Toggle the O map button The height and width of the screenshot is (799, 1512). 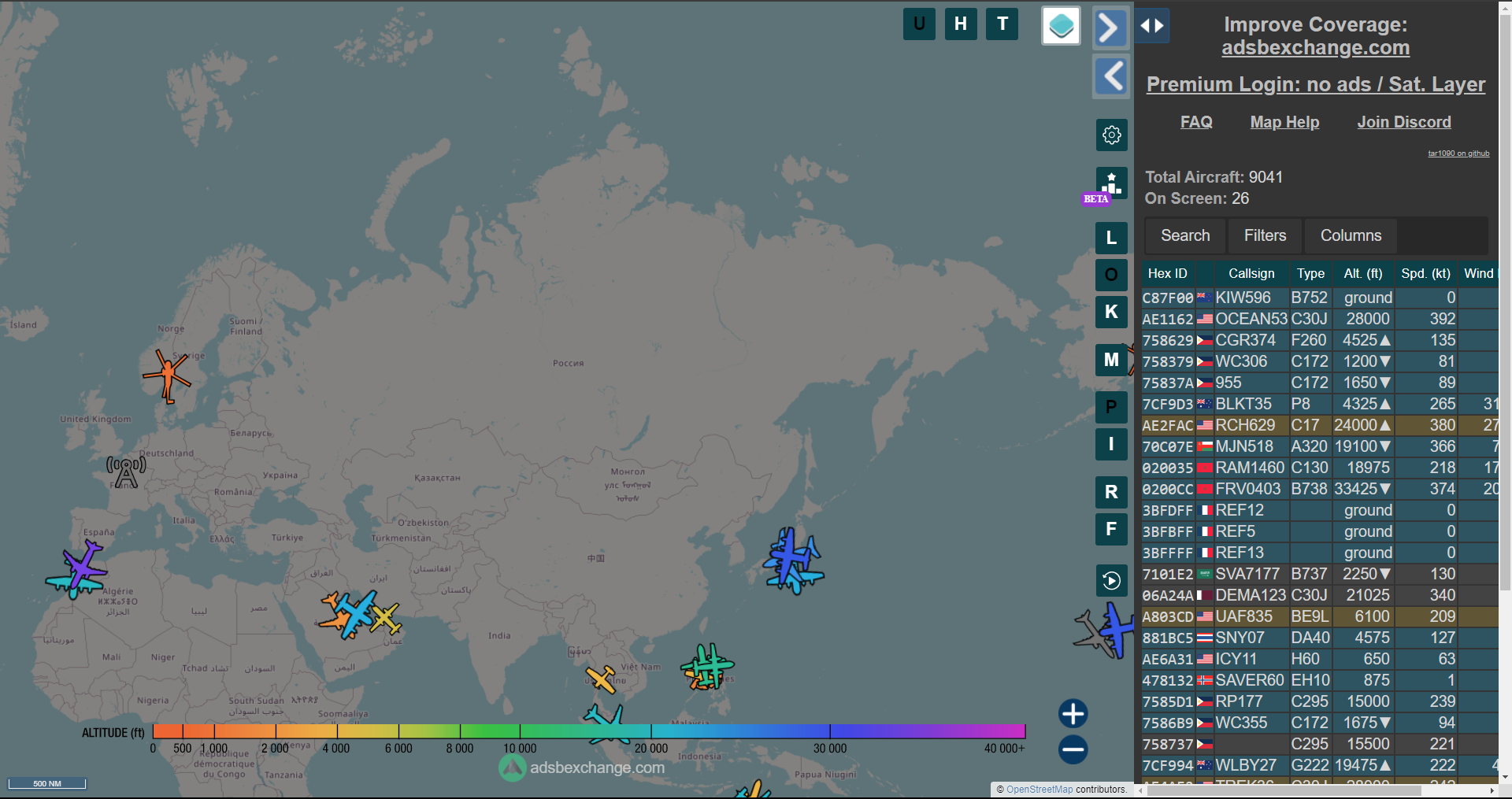coord(1111,275)
